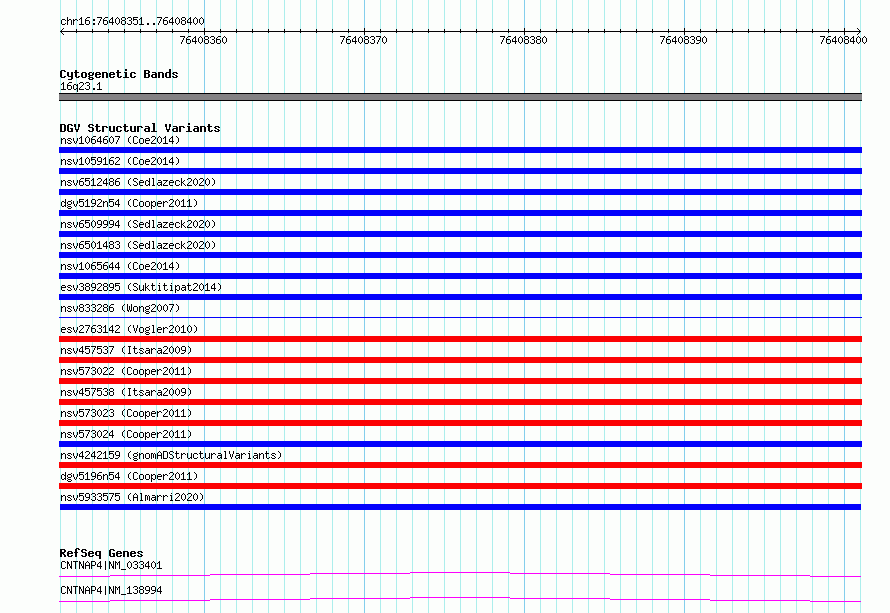The width and height of the screenshot is (890, 613).
Task: Open gene CNTNAP4|NM_138994
Action: click(x=111, y=590)
